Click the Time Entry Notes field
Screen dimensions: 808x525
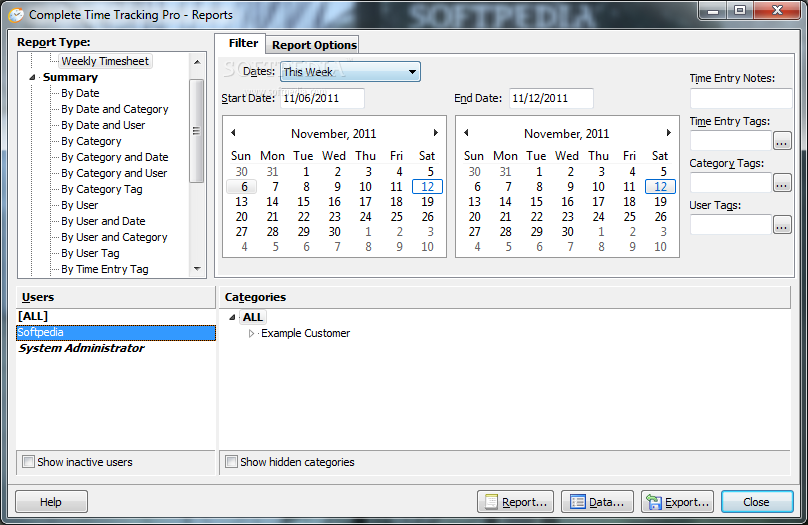pos(740,98)
